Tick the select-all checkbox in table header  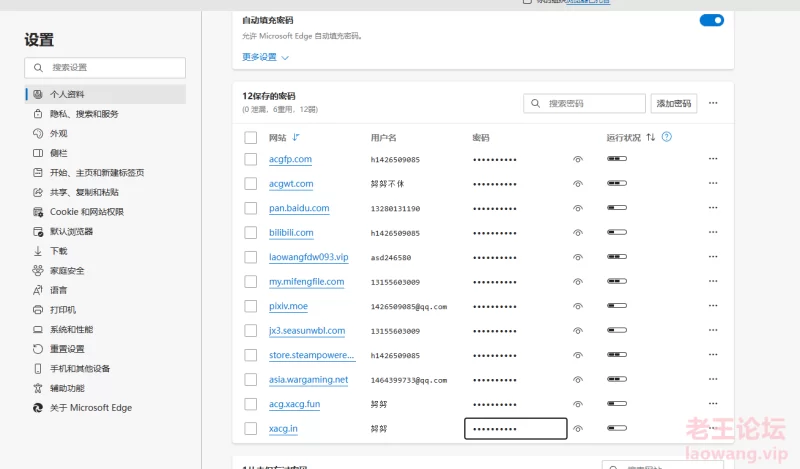pos(251,137)
